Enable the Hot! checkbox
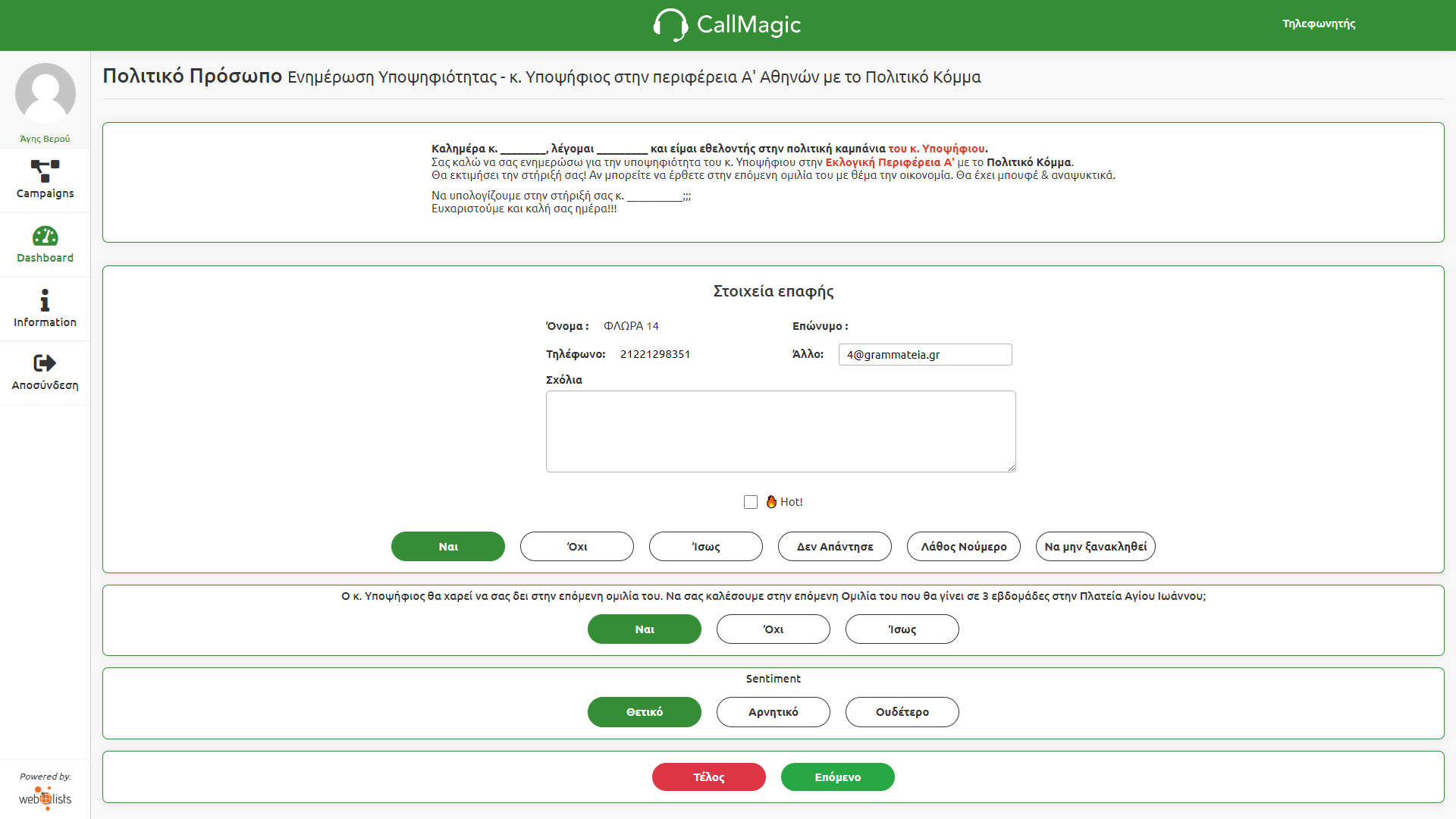This screenshot has width=1456, height=819. (751, 502)
